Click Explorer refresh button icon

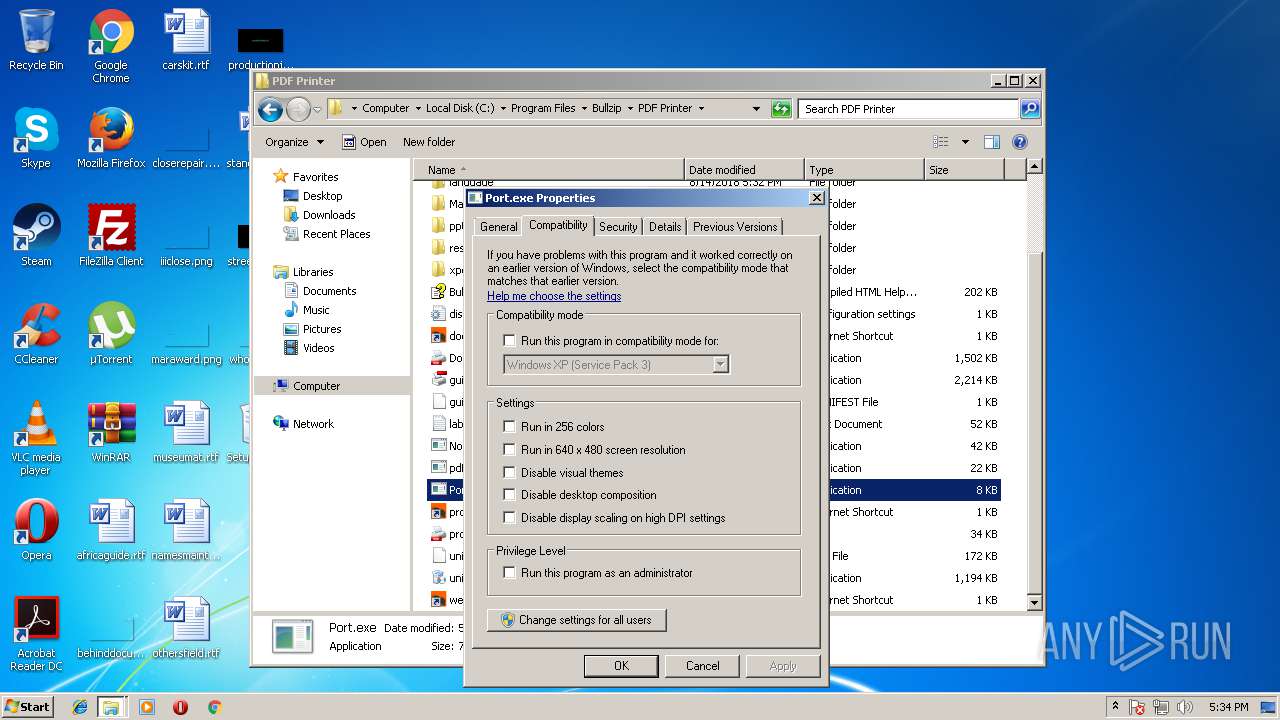[781, 109]
